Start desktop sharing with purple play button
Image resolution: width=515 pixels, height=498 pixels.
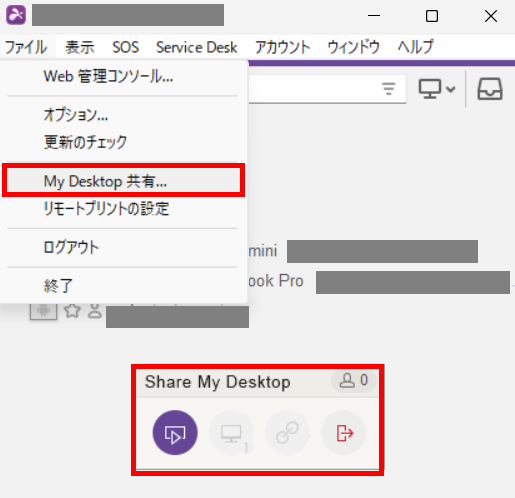pyautogui.click(x=175, y=433)
